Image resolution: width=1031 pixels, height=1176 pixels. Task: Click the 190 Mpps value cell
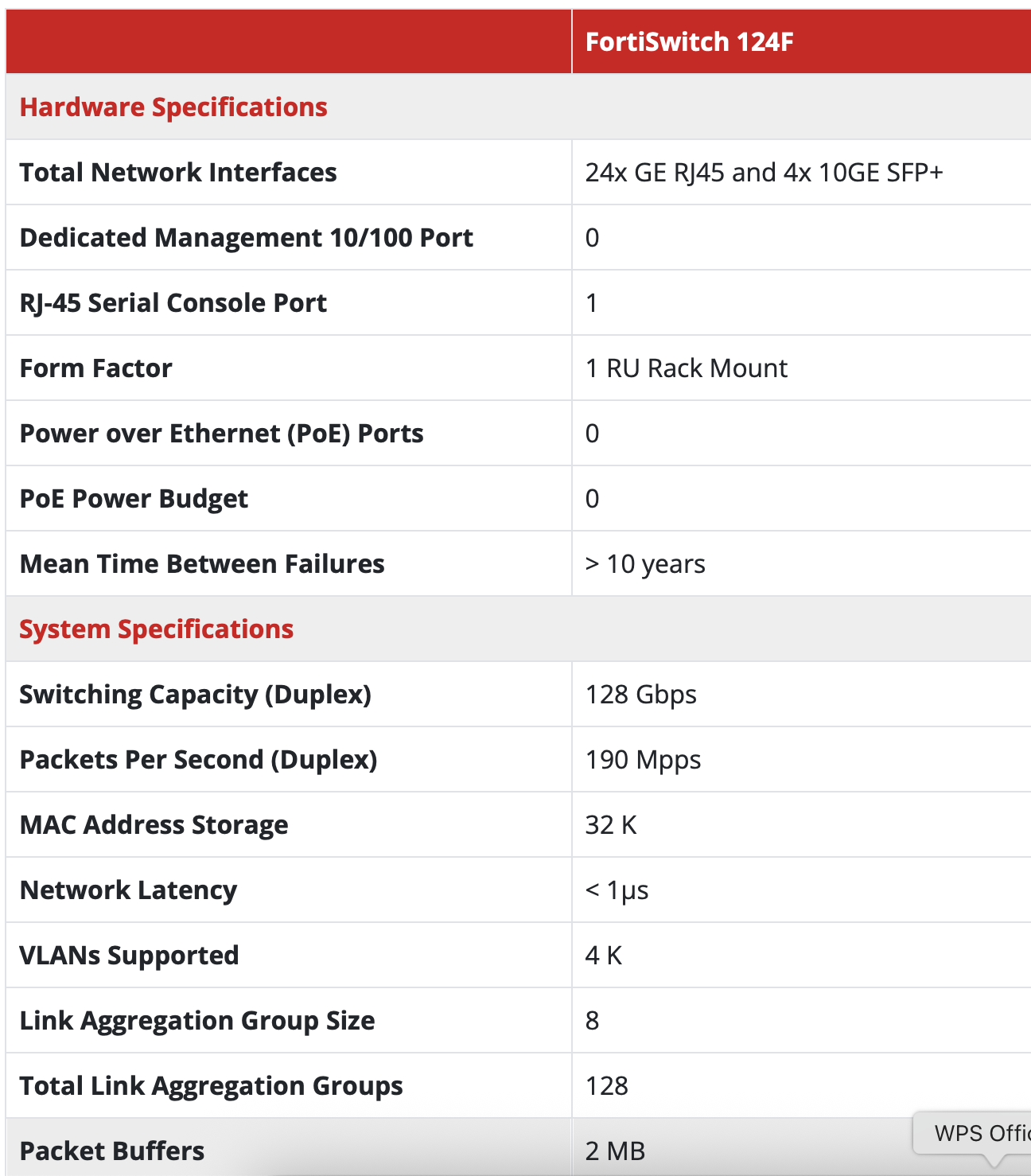(643, 759)
